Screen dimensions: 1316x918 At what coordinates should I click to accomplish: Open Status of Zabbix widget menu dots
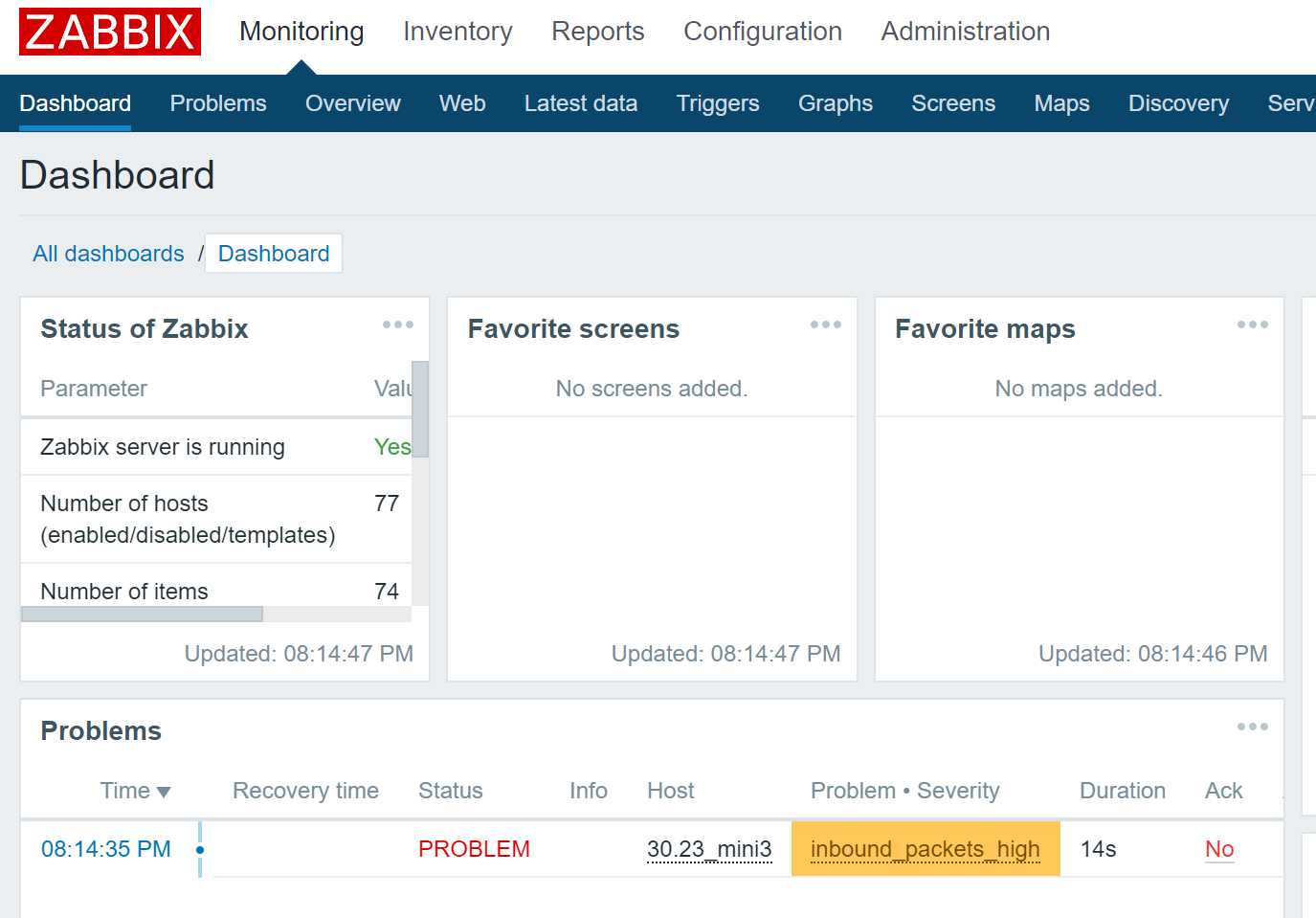tap(398, 325)
